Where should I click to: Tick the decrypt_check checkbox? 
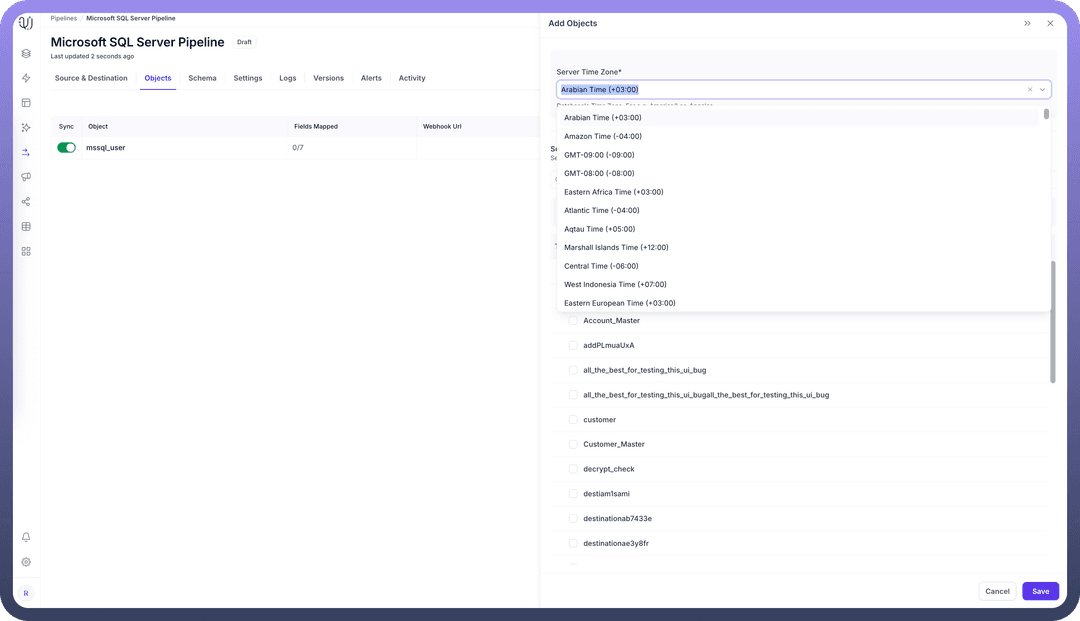[573, 469]
